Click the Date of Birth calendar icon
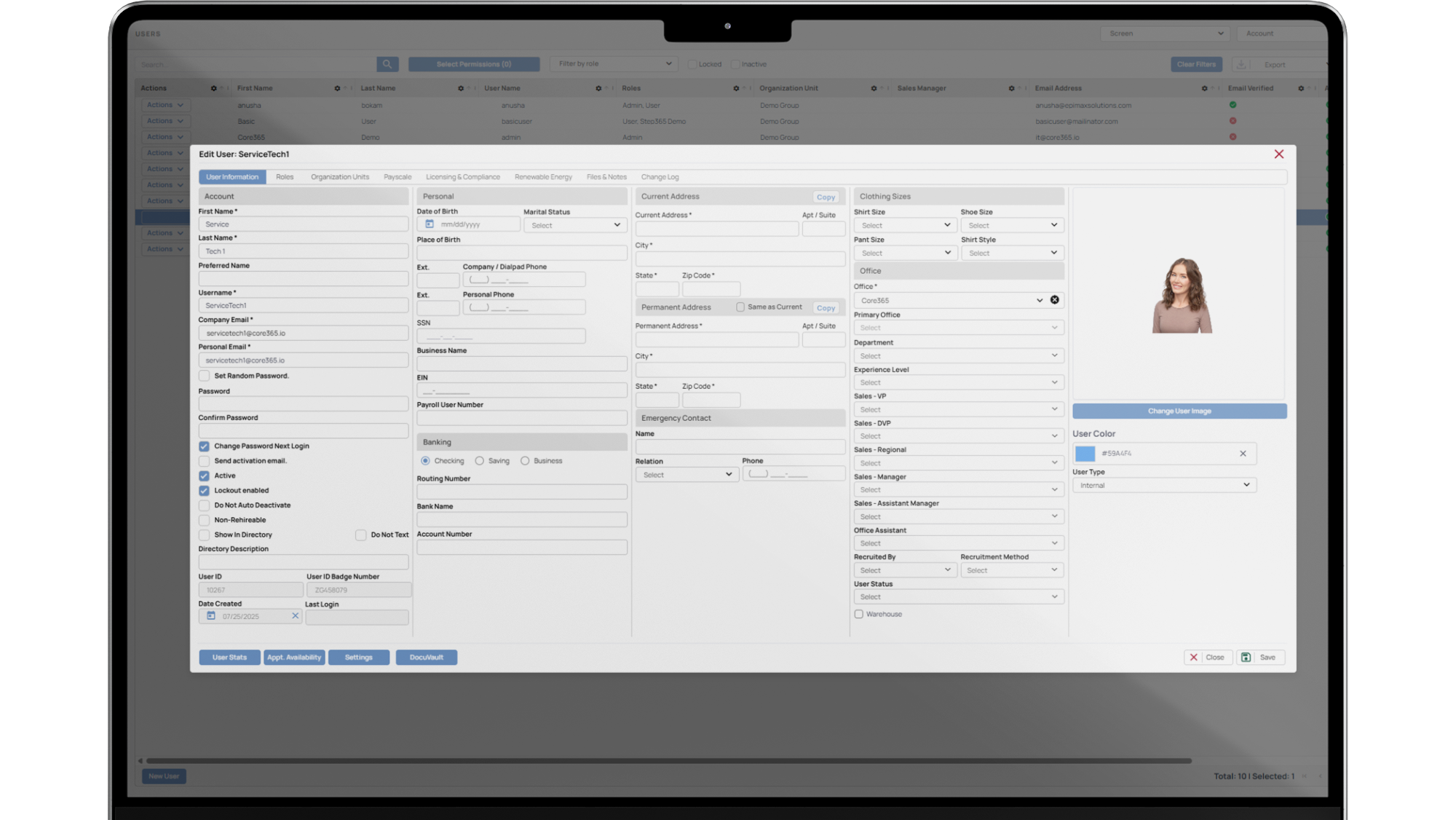Viewport: 1456px width, 820px height. [430, 224]
